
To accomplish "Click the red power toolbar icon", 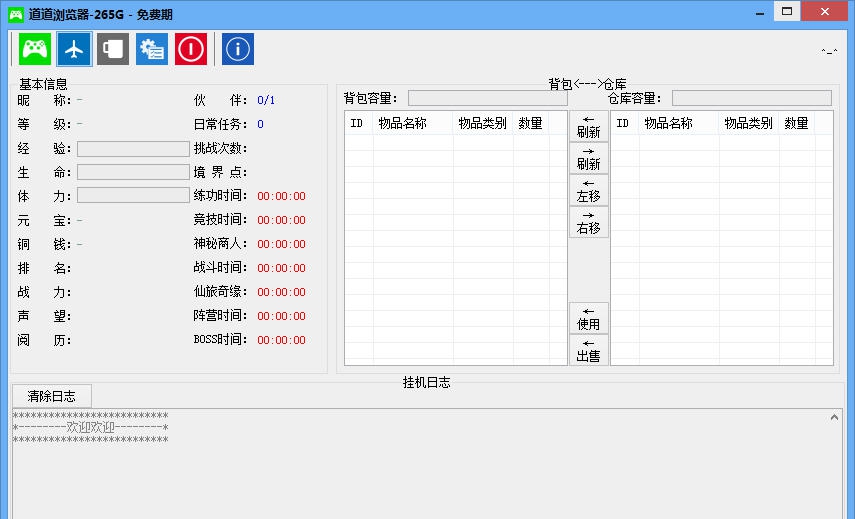I will (x=191, y=49).
